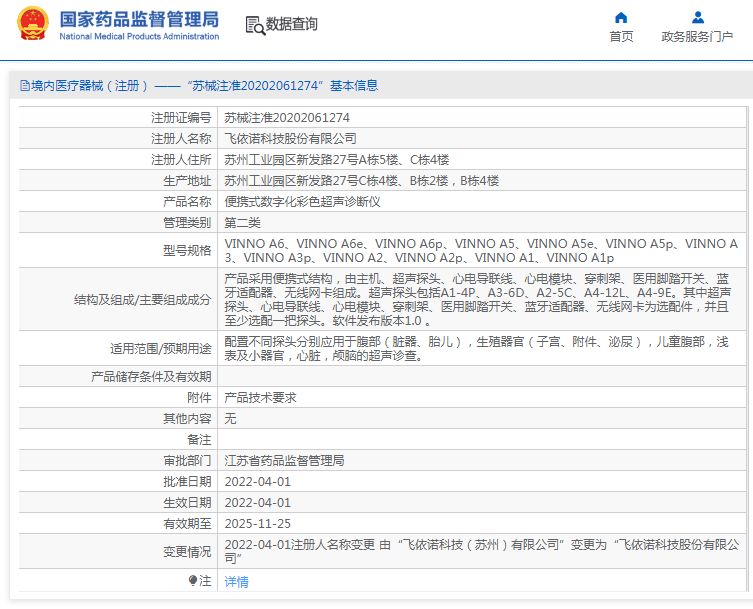Go to 首页 link
The height and width of the screenshot is (609, 753).
point(621,37)
